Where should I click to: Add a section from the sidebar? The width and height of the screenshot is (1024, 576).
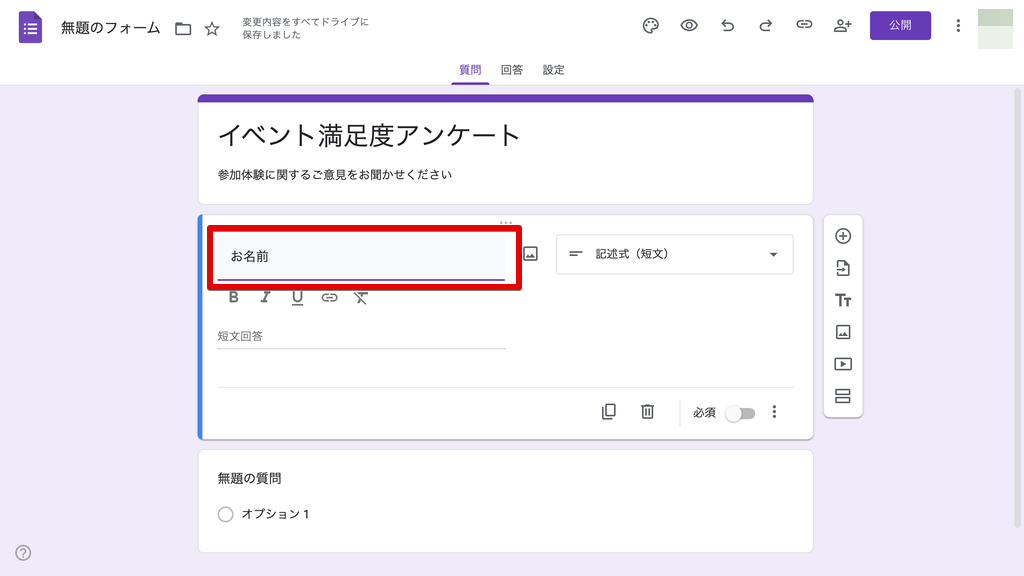click(843, 397)
